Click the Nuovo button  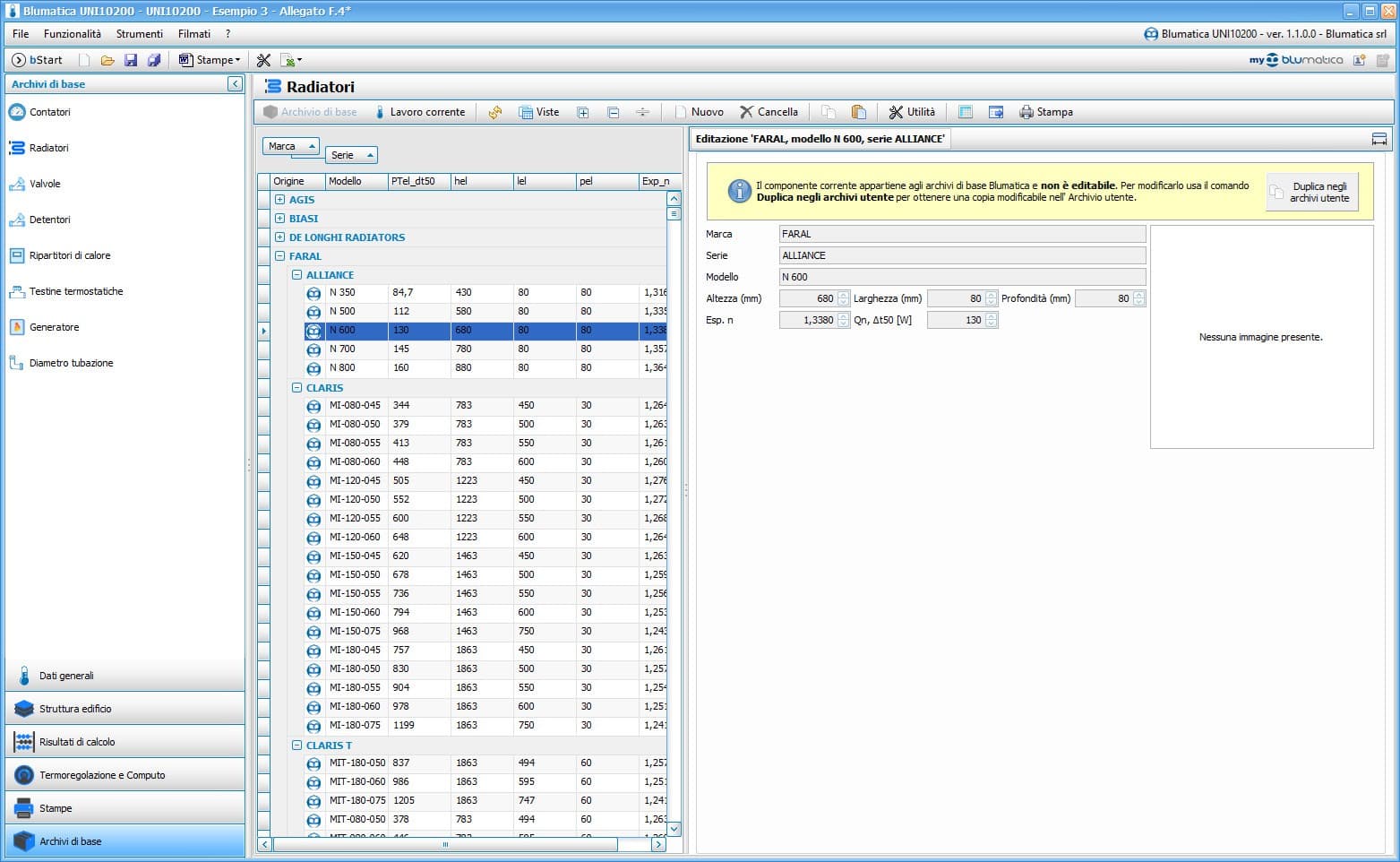coord(699,112)
